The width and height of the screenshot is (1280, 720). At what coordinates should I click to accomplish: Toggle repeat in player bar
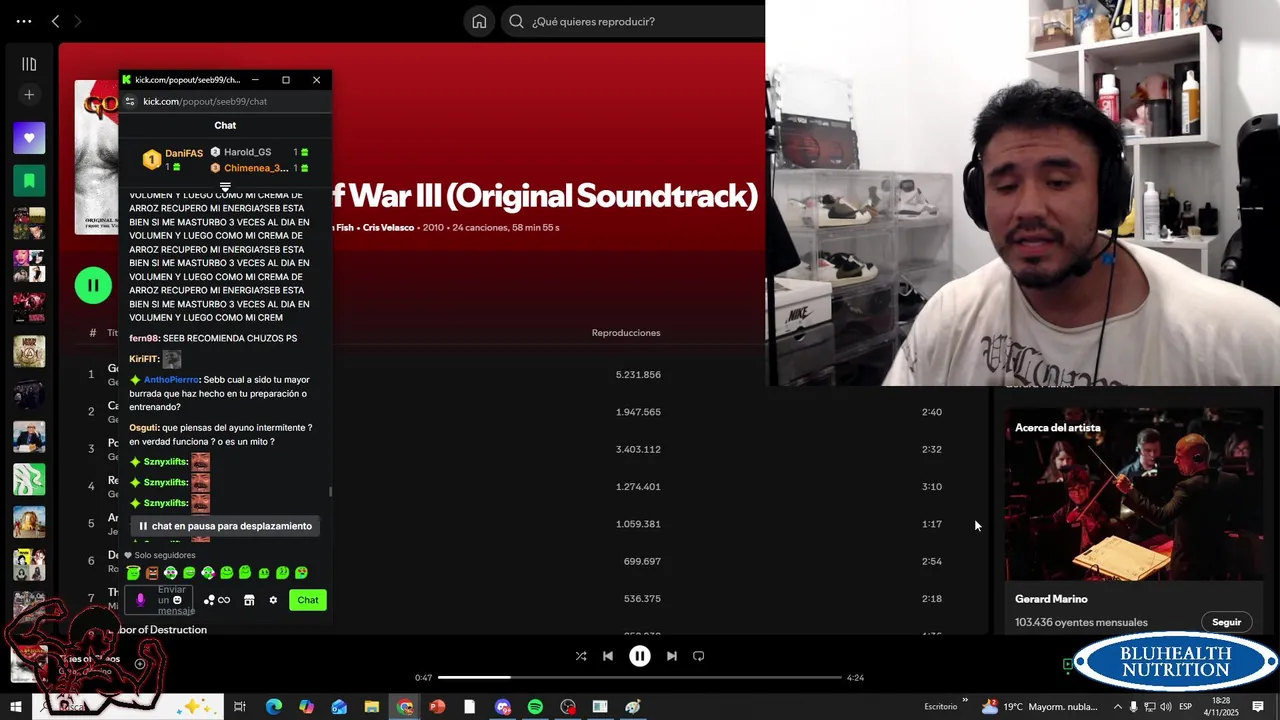(x=699, y=656)
